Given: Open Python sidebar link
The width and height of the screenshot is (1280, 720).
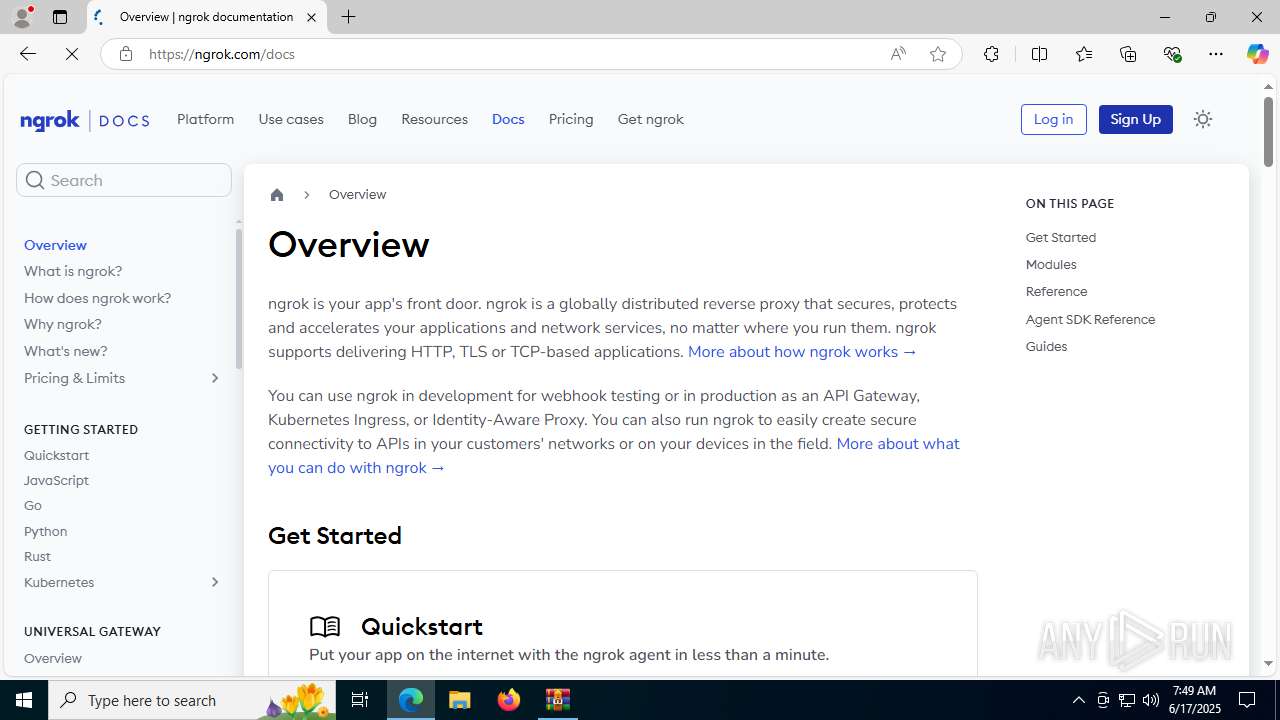Looking at the screenshot, I should 45,531.
